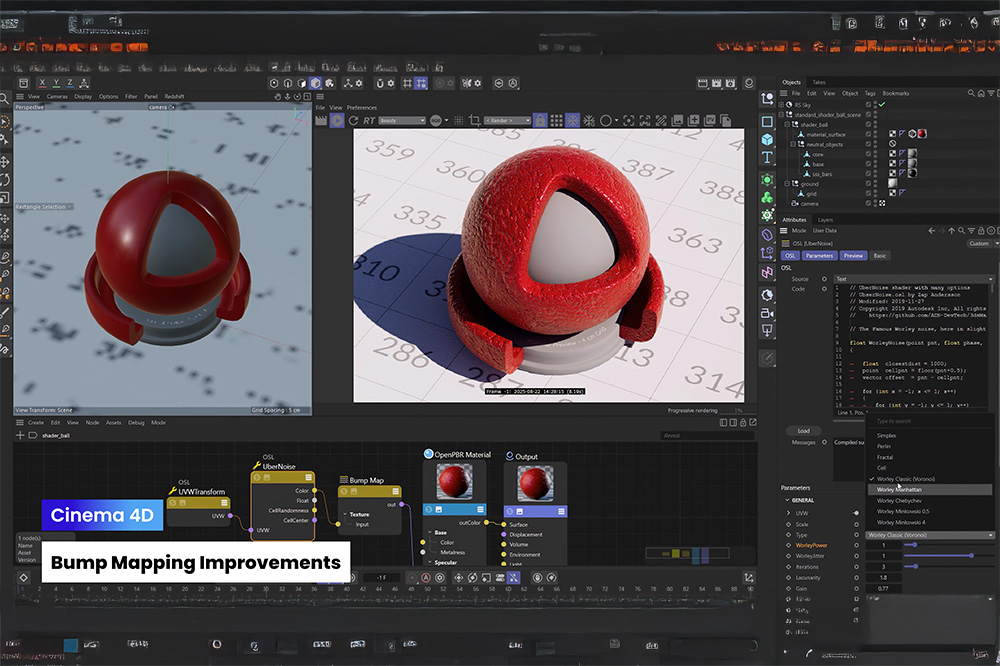Screen dimensions: 1000x666
Task: Click the Cube primitive icon in the side palette
Action: pos(767,139)
